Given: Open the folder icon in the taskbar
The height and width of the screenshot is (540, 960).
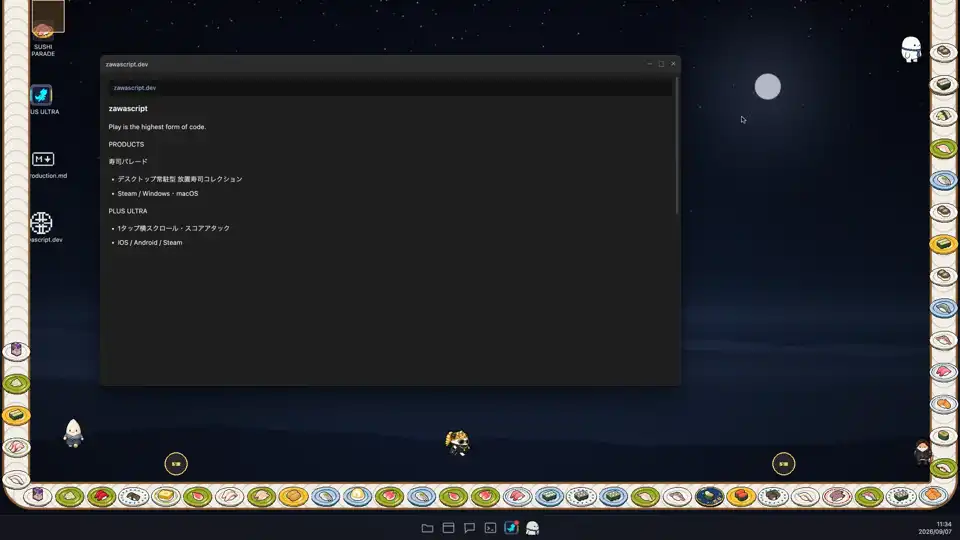Looking at the screenshot, I should point(427,528).
